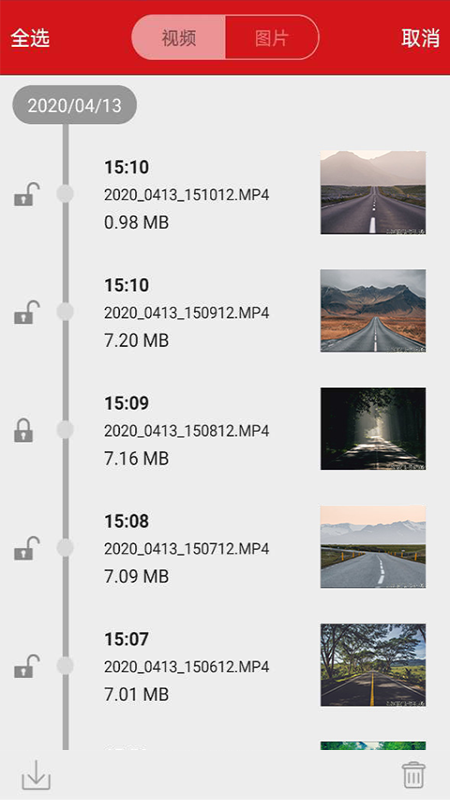This screenshot has height=800, width=450.
Task: Select timeline dot for 15:07 entry
Action: point(65,665)
